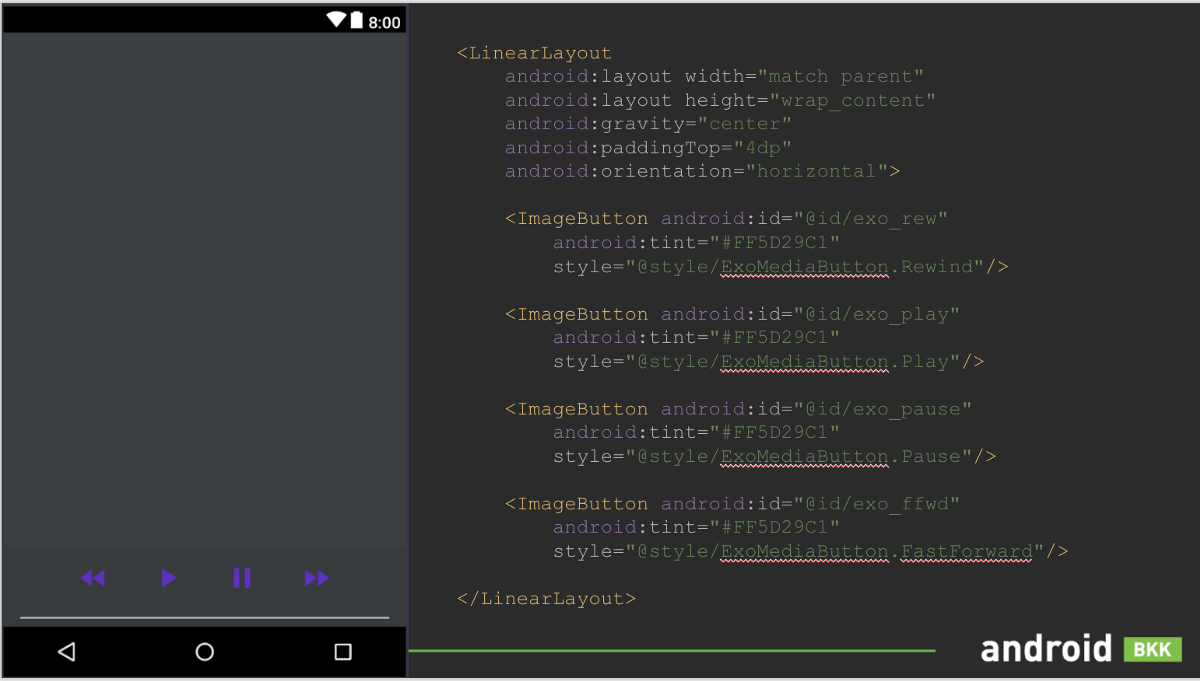Click the orientation "horizontal" value

817,171
